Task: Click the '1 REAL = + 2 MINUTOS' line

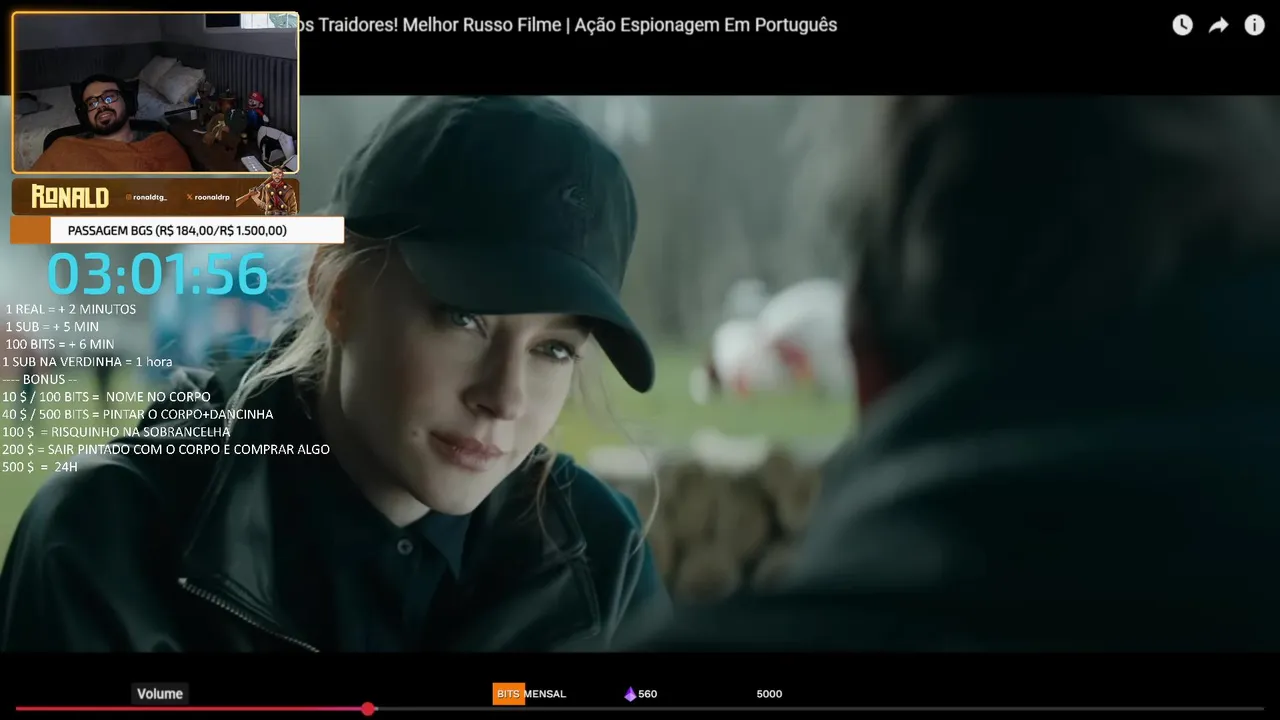Action: coord(70,309)
